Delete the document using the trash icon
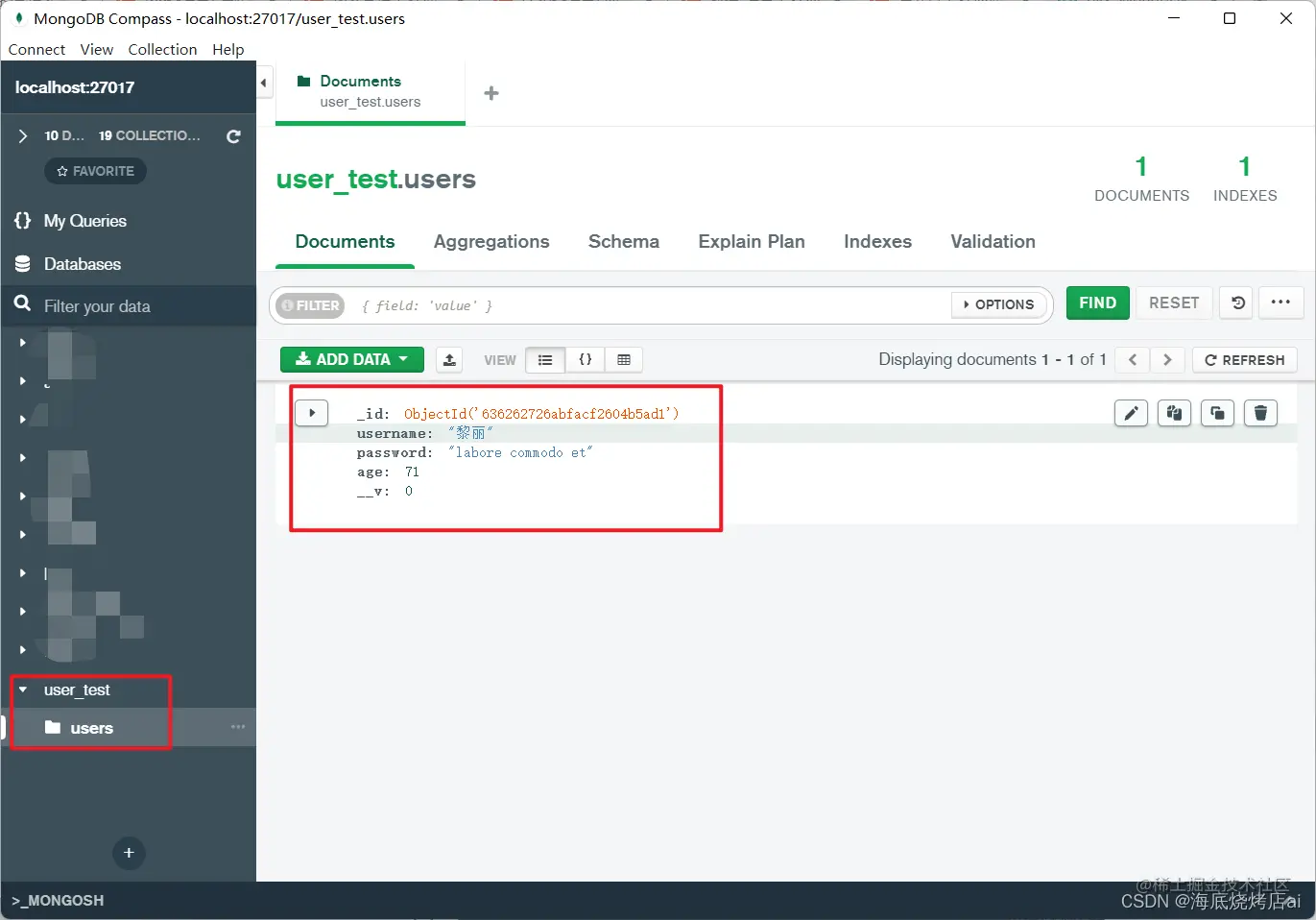Viewport: 1316px width, 920px height. [x=1260, y=412]
